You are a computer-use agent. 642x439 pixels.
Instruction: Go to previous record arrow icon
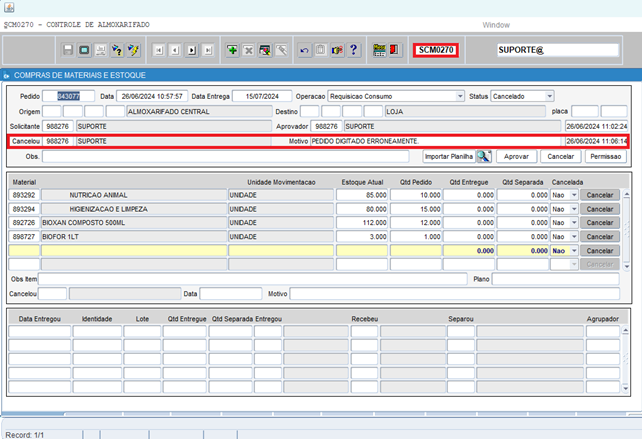[175, 50]
